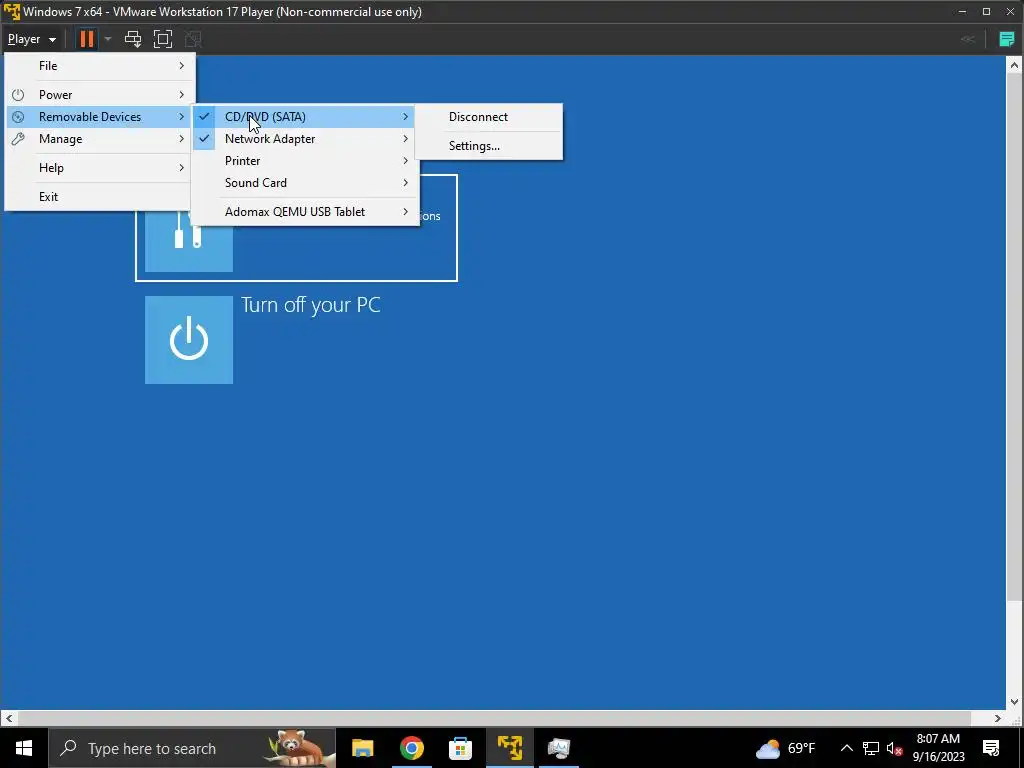This screenshot has width=1024, height=768.
Task: Click the Manage wrench icon
Action: click(18, 139)
